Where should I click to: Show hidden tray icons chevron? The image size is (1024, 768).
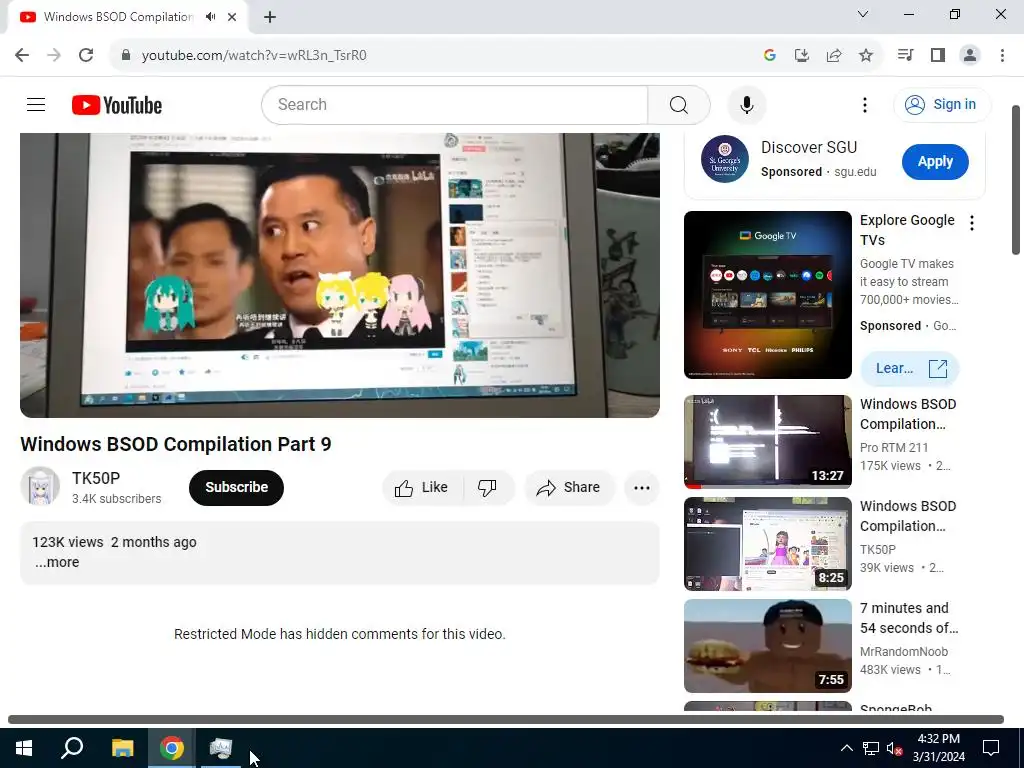[x=846, y=748]
